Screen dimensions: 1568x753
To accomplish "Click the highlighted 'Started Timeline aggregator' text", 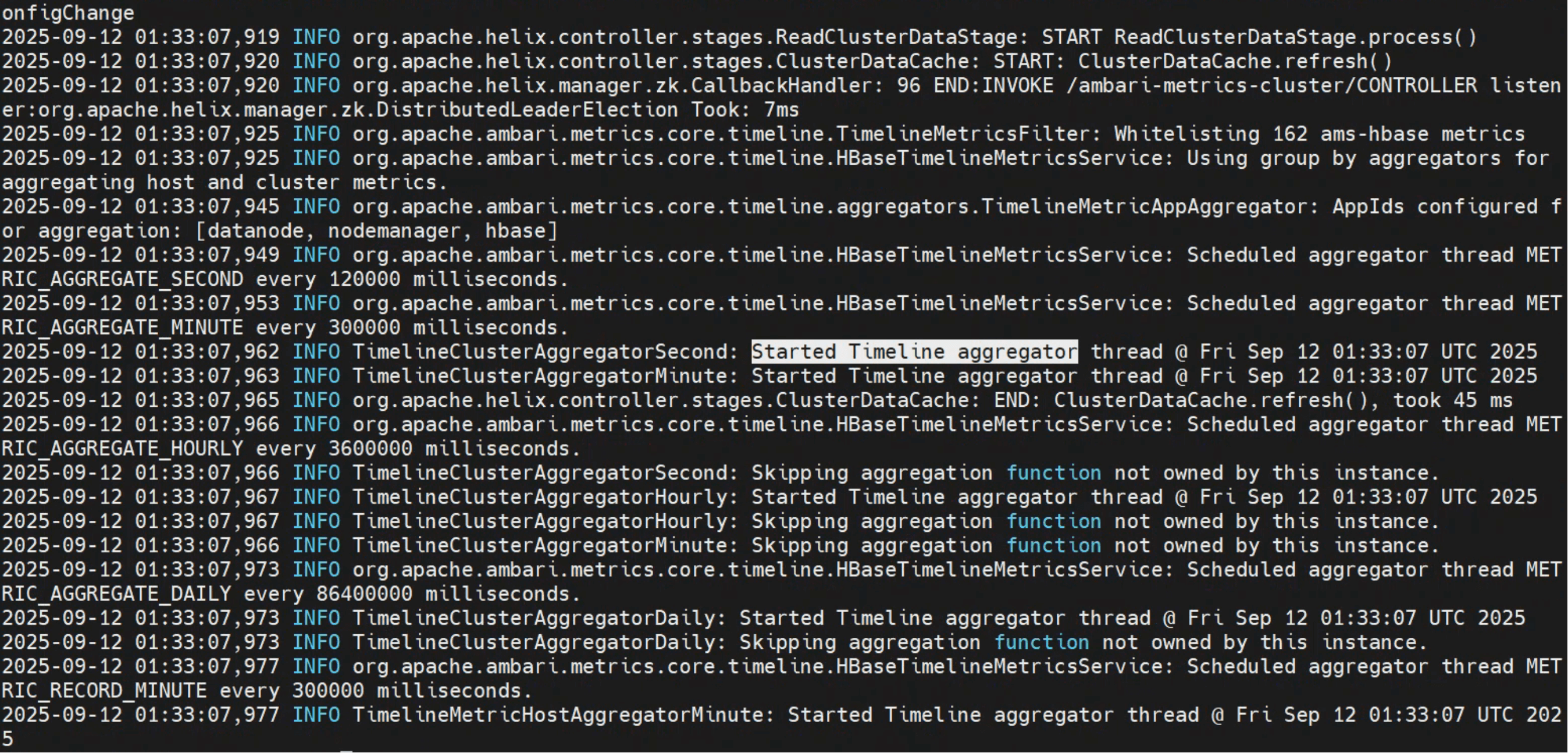I will point(914,351).
